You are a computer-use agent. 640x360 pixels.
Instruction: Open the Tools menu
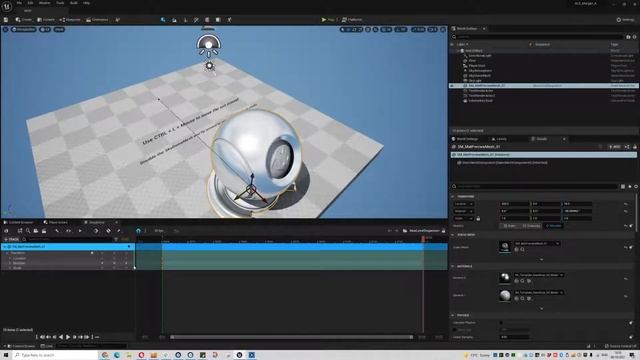[60, 3]
